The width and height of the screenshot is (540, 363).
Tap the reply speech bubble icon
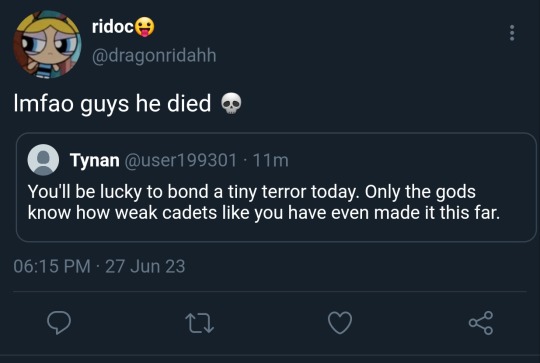59,323
